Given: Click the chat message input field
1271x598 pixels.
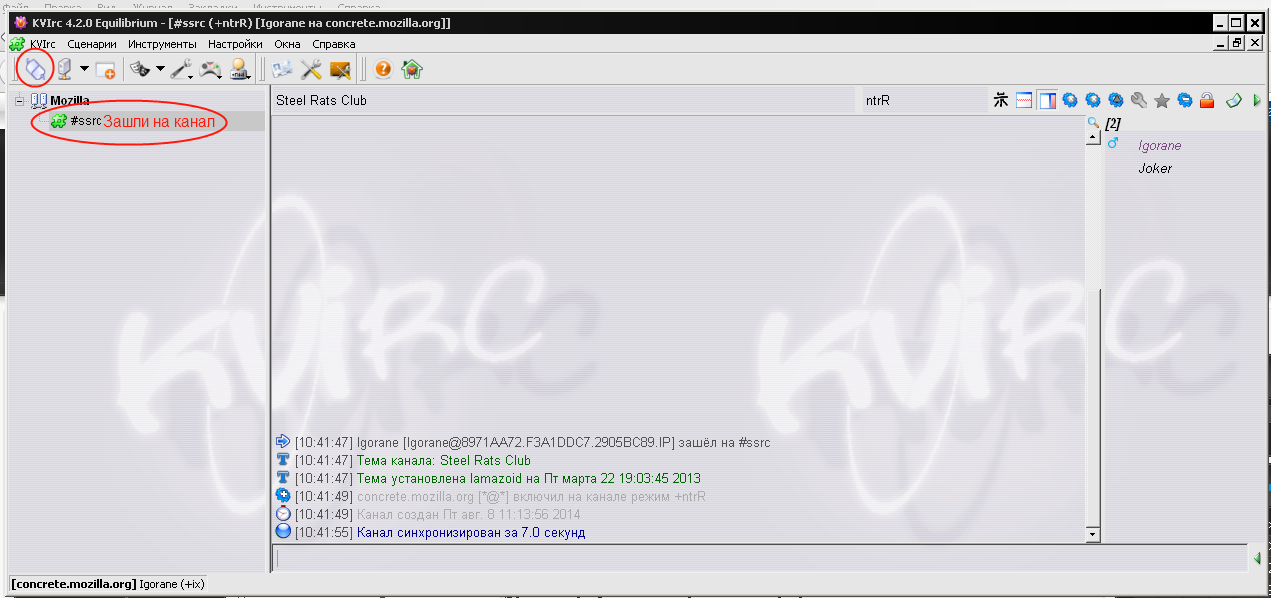Looking at the screenshot, I should click(x=760, y=558).
